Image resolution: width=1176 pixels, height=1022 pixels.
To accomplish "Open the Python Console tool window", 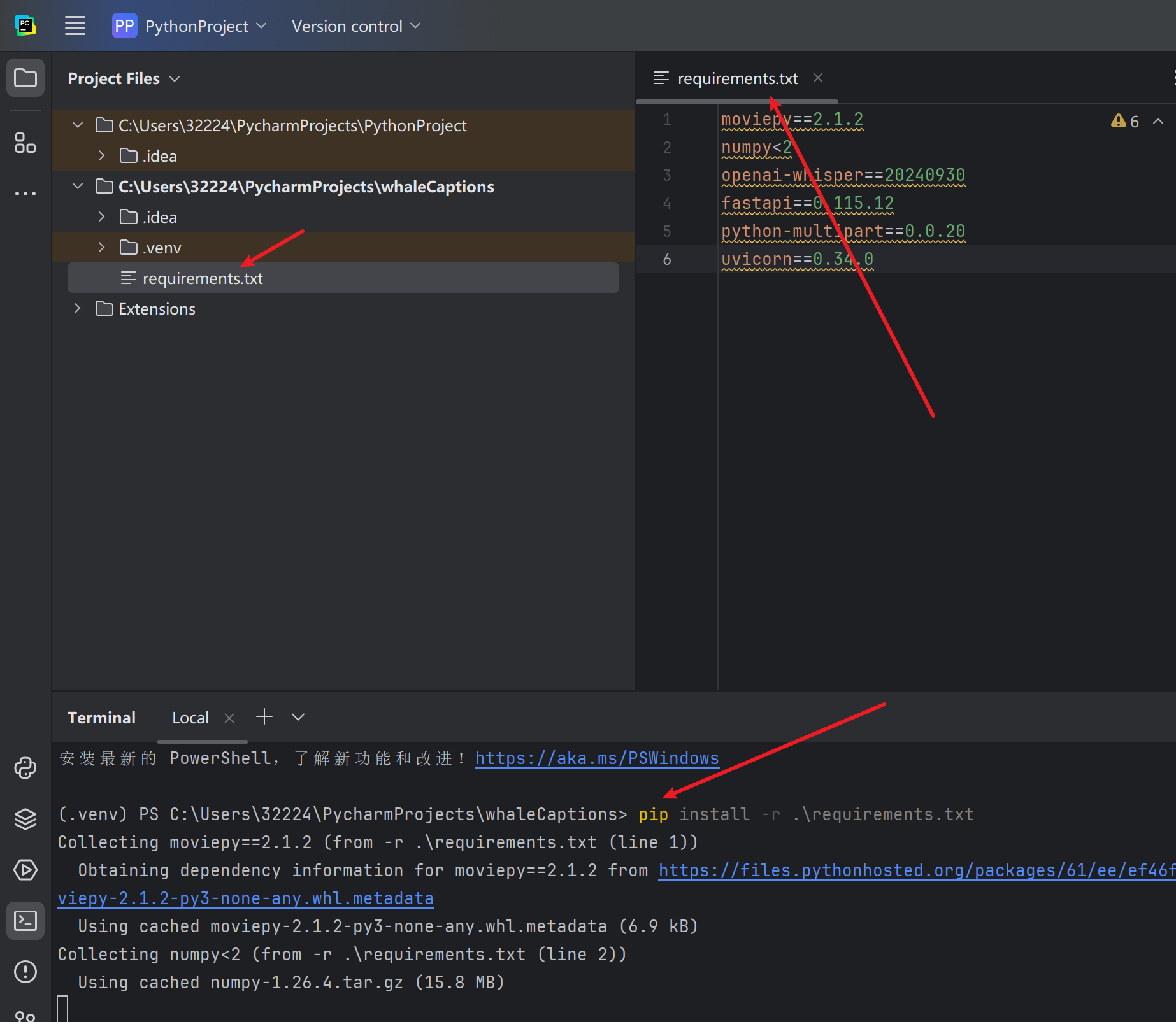I will (25, 768).
